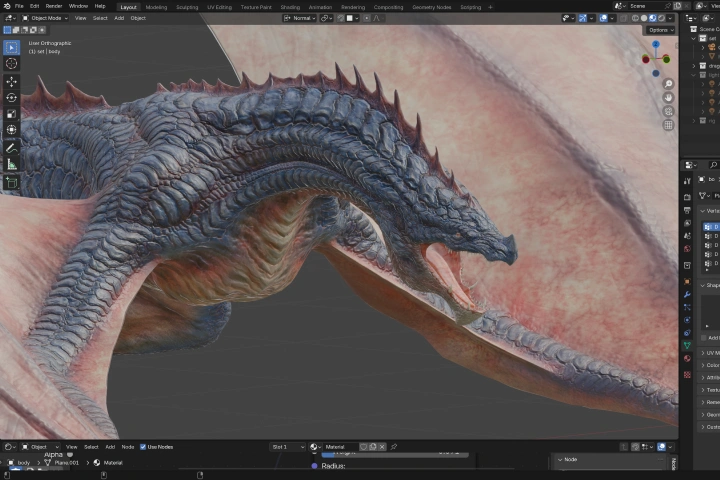Select the Annotate tool
The height and width of the screenshot is (480, 720).
click(11, 148)
